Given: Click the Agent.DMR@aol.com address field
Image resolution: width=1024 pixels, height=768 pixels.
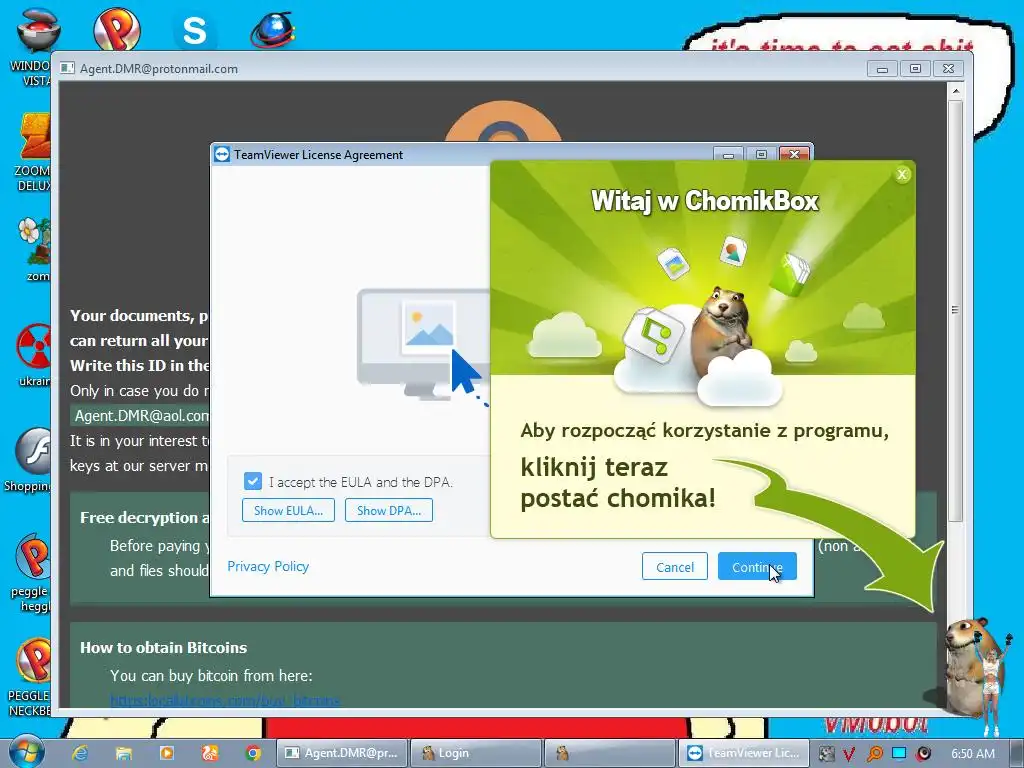Looking at the screenshot, I should pos(140,415).
